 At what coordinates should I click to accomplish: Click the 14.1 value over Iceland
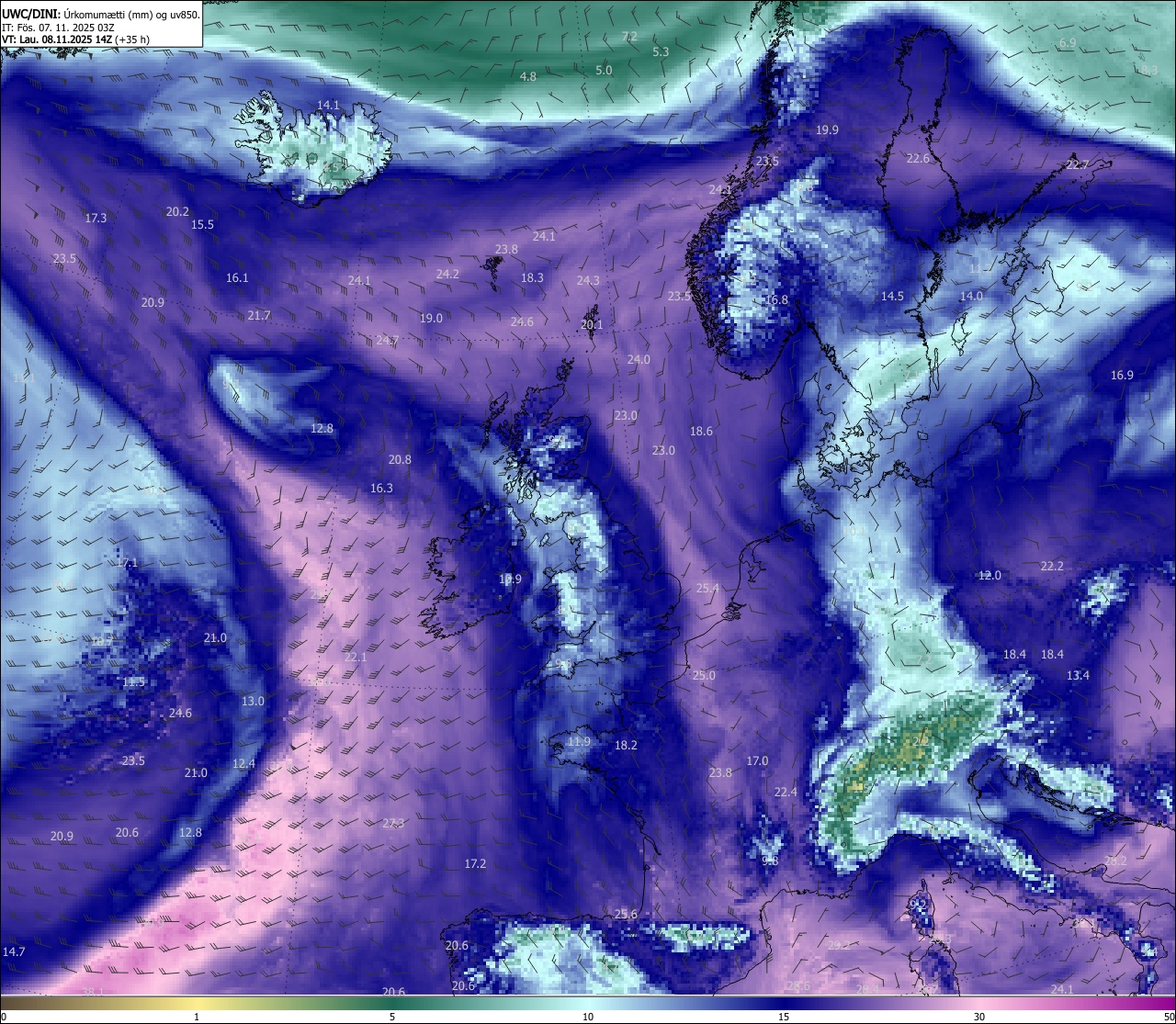328,106
